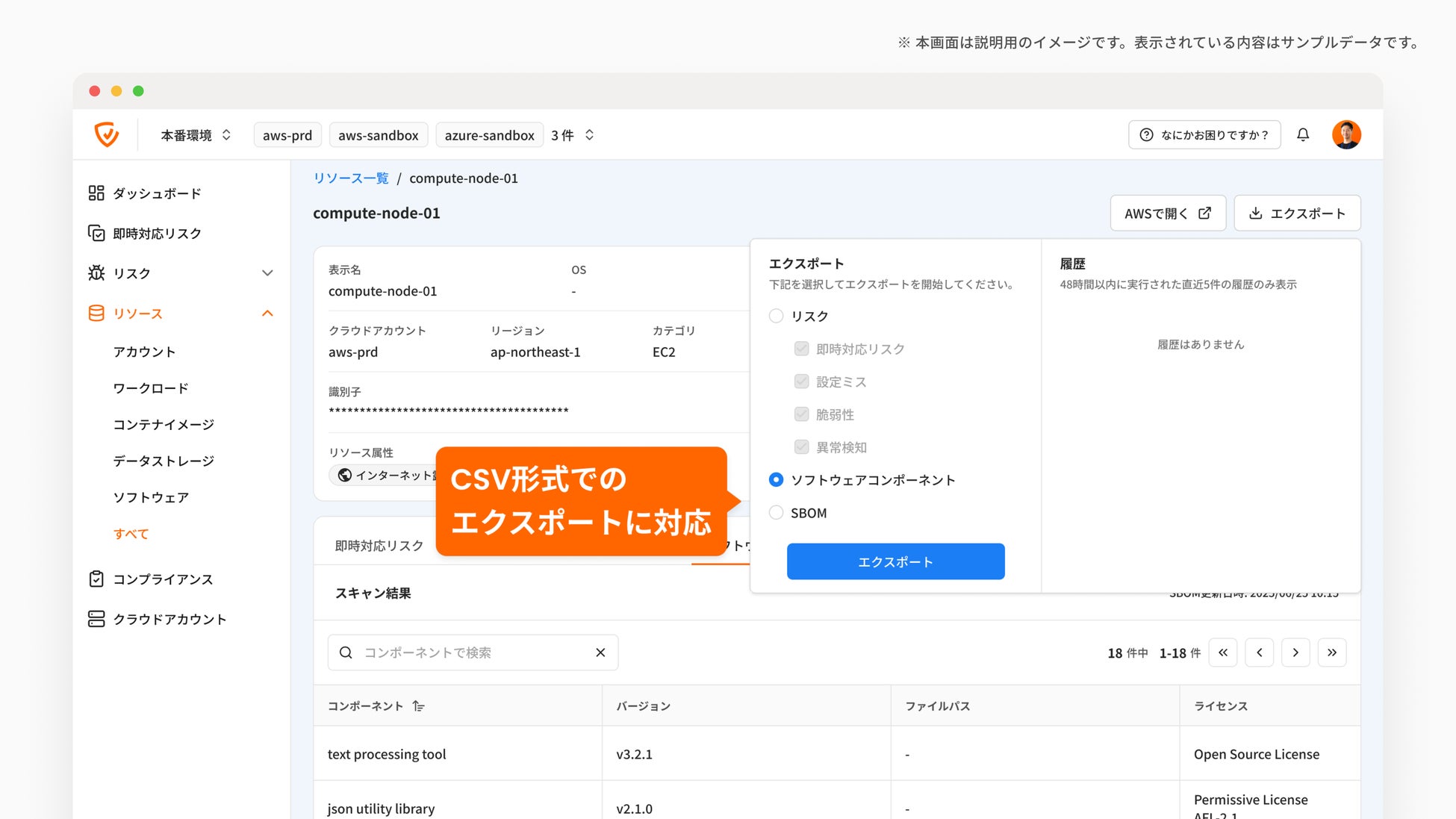
Task: Go to the last page of results
Action: point(1332,653)
